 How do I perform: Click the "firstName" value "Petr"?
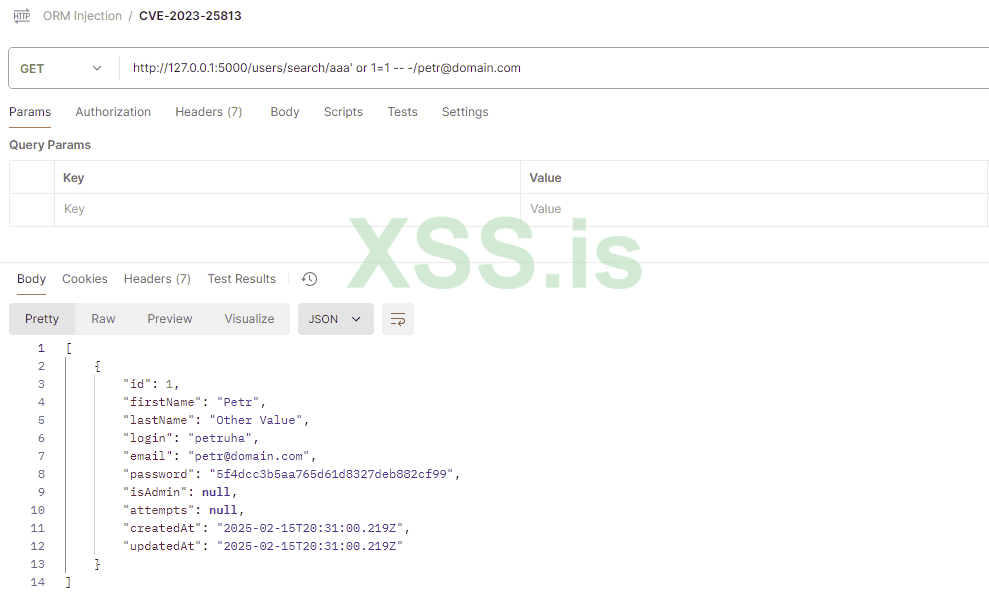238,402
